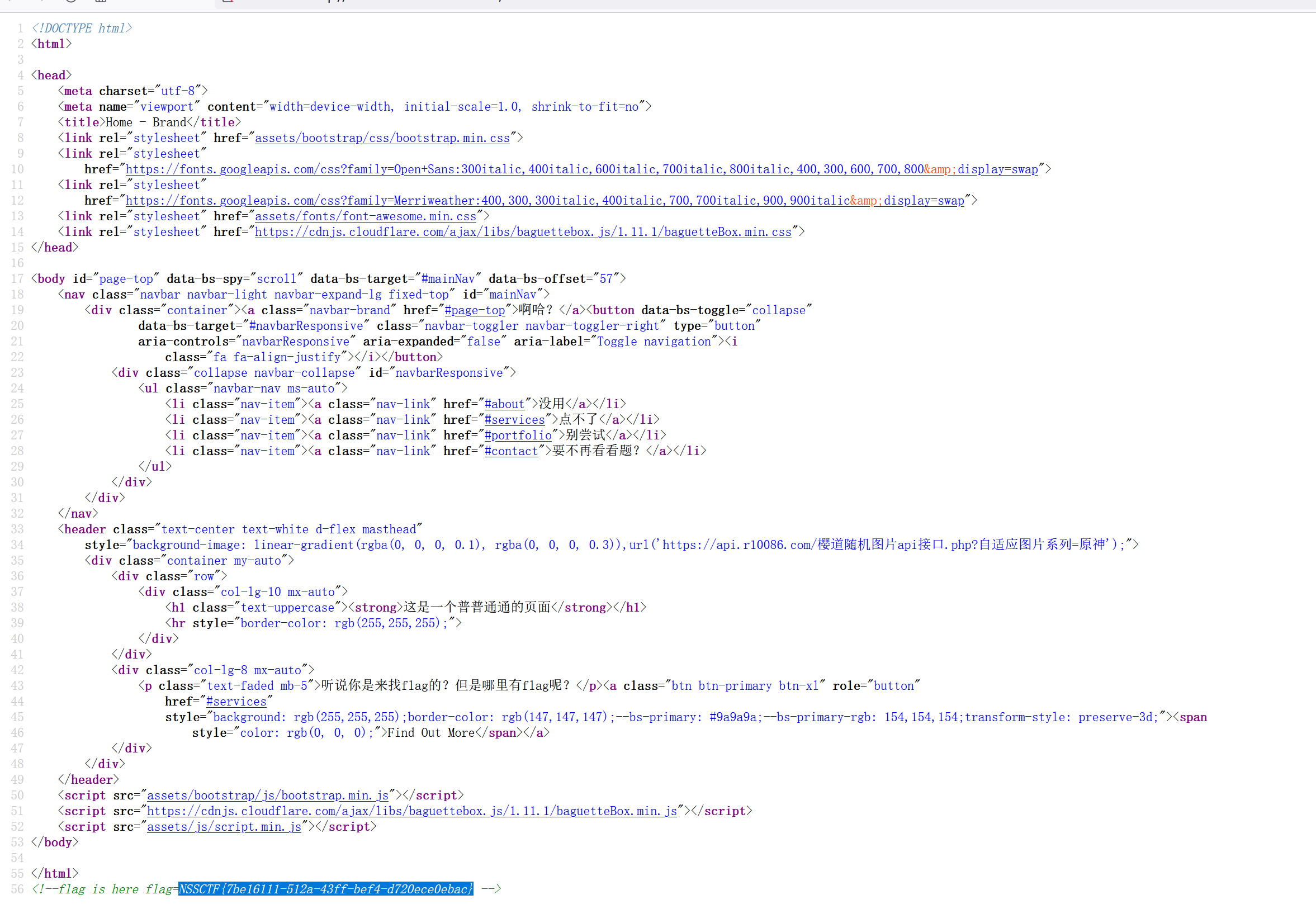Screen dimensions: 1316x909
Task: Click the 'Home - Brand' title text
Action: click(146, 122)
